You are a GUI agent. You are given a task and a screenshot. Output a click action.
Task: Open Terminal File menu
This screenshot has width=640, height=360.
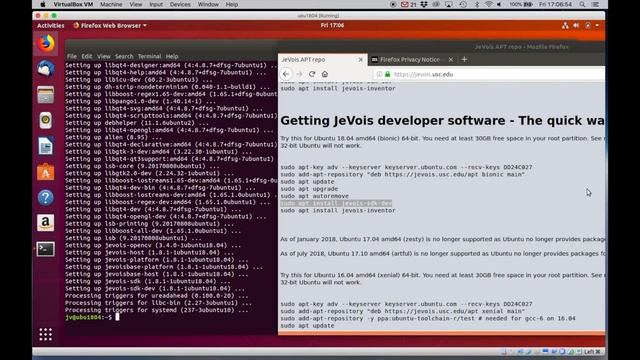72,56
